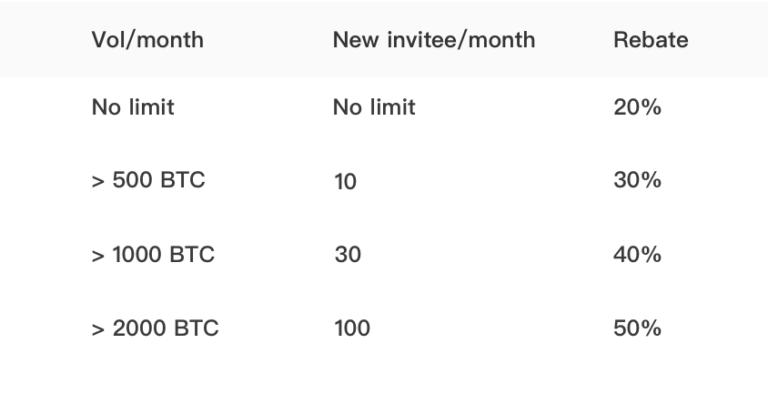This screenshot has height=404, width=768.
Task: Click the 10 new invitees cell
Action: (x=345, y=182)
